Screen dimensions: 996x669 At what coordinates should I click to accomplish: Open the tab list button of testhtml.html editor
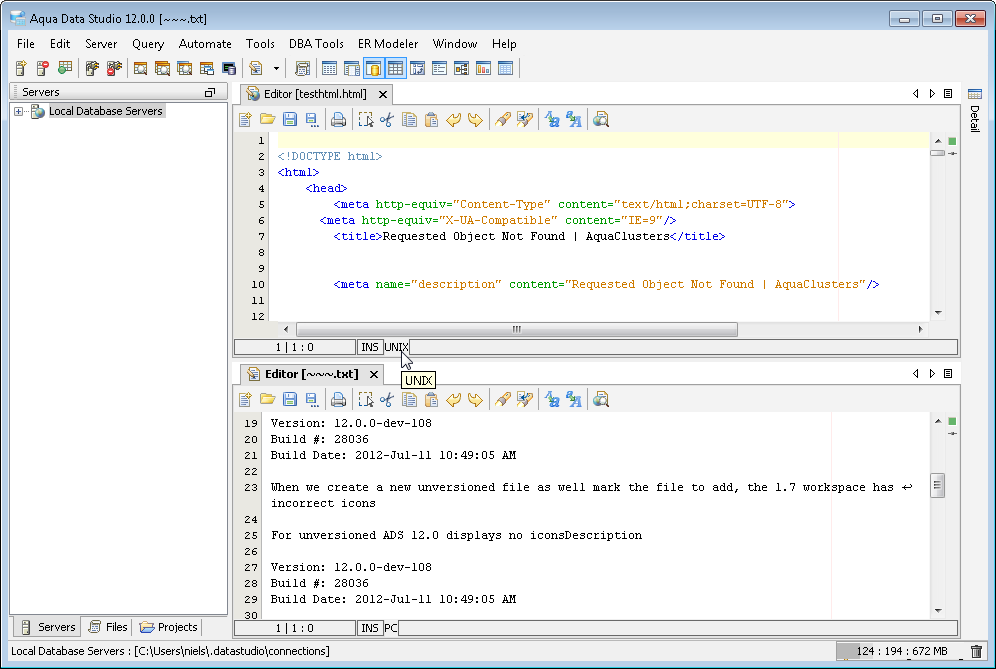pos(948,93)
